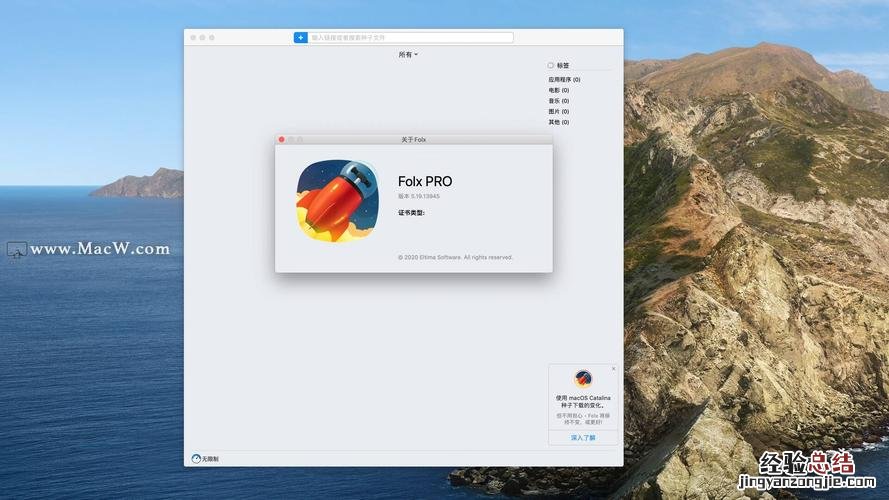Select the 音乐 (0) tag
The image size is (889, 500).
[x=558, y=100]
